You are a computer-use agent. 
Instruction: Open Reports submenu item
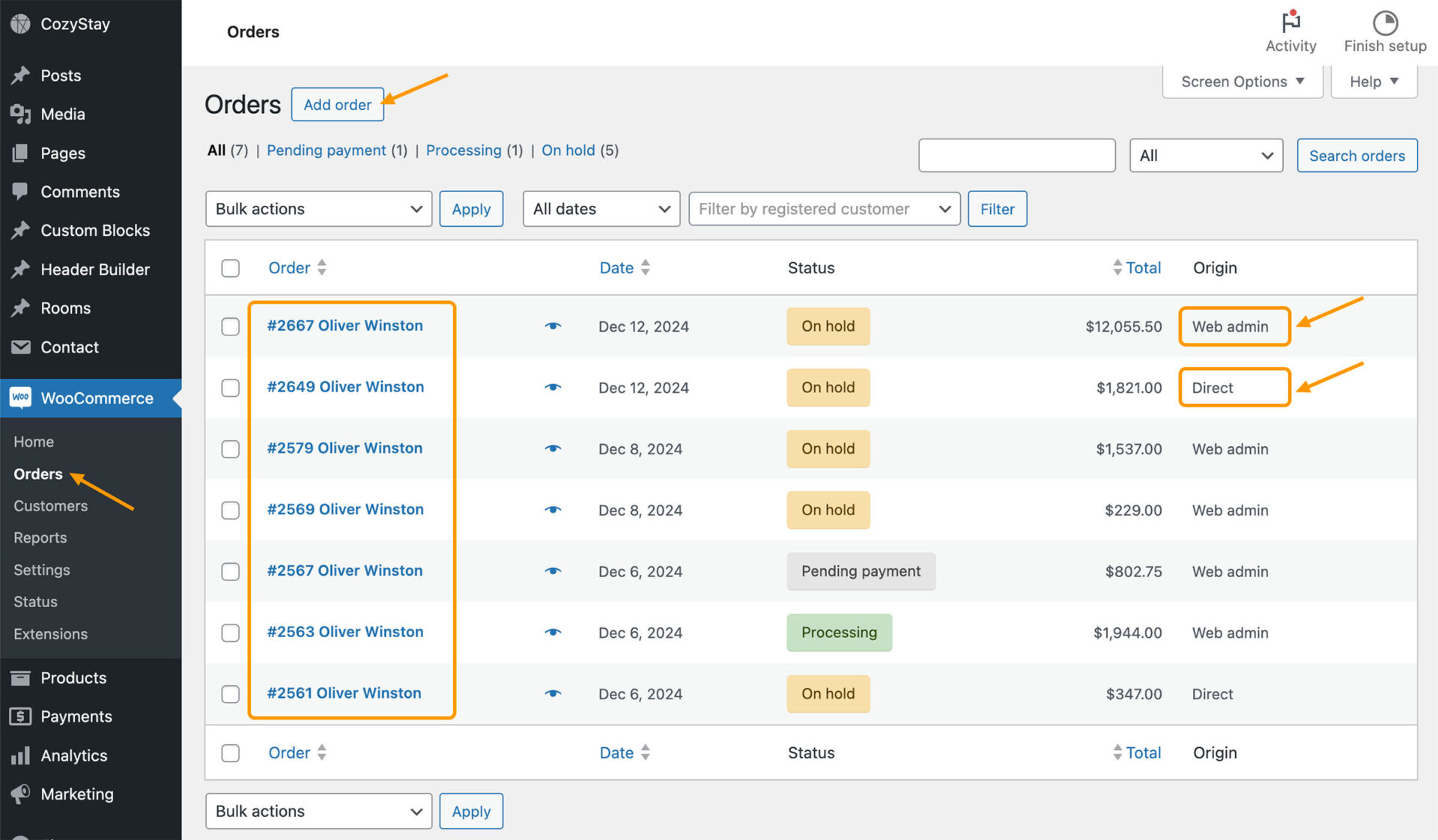(x=40, y=538)
